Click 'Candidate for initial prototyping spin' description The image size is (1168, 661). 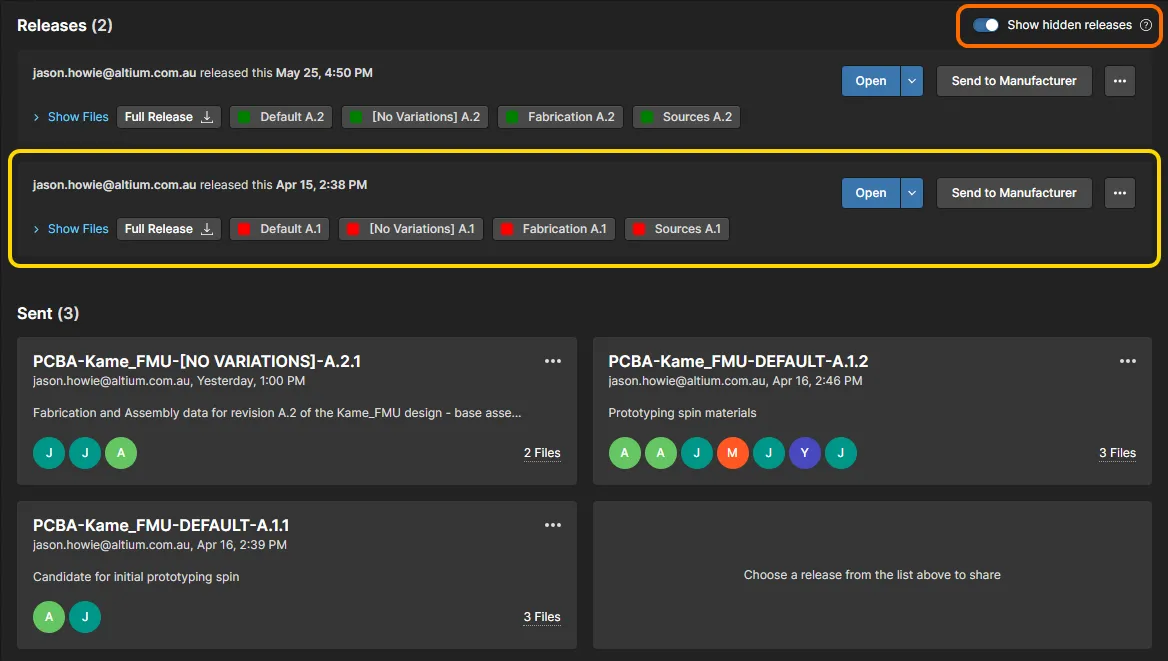(x=136, y=577)
